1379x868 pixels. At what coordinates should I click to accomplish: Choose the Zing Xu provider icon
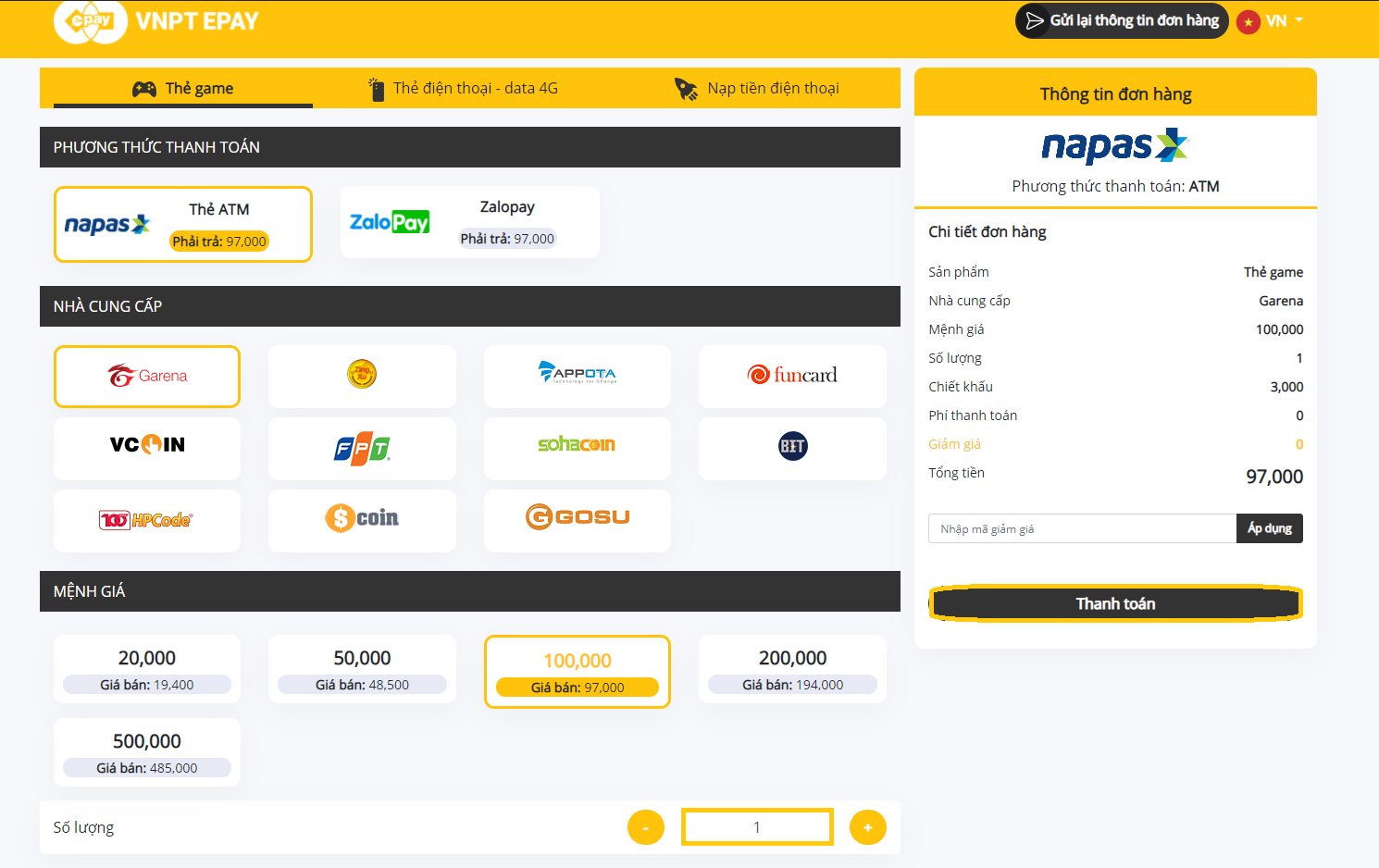tap(362, 375)
